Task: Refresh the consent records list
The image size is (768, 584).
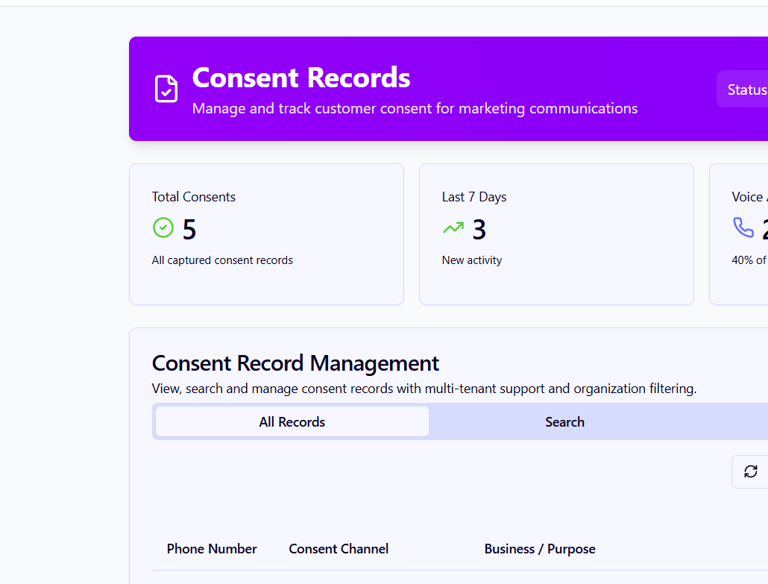Action: (750, 471)
